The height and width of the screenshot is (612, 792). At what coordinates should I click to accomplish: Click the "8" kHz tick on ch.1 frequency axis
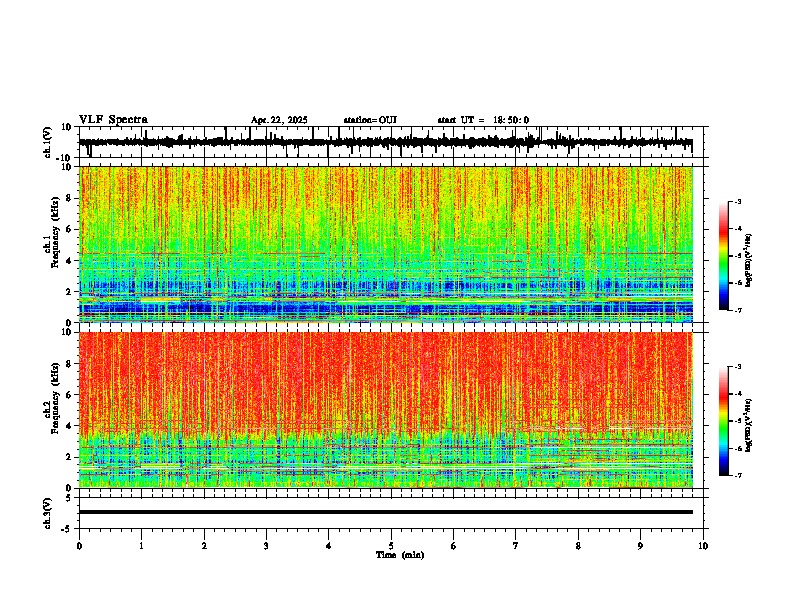[70, 198]
